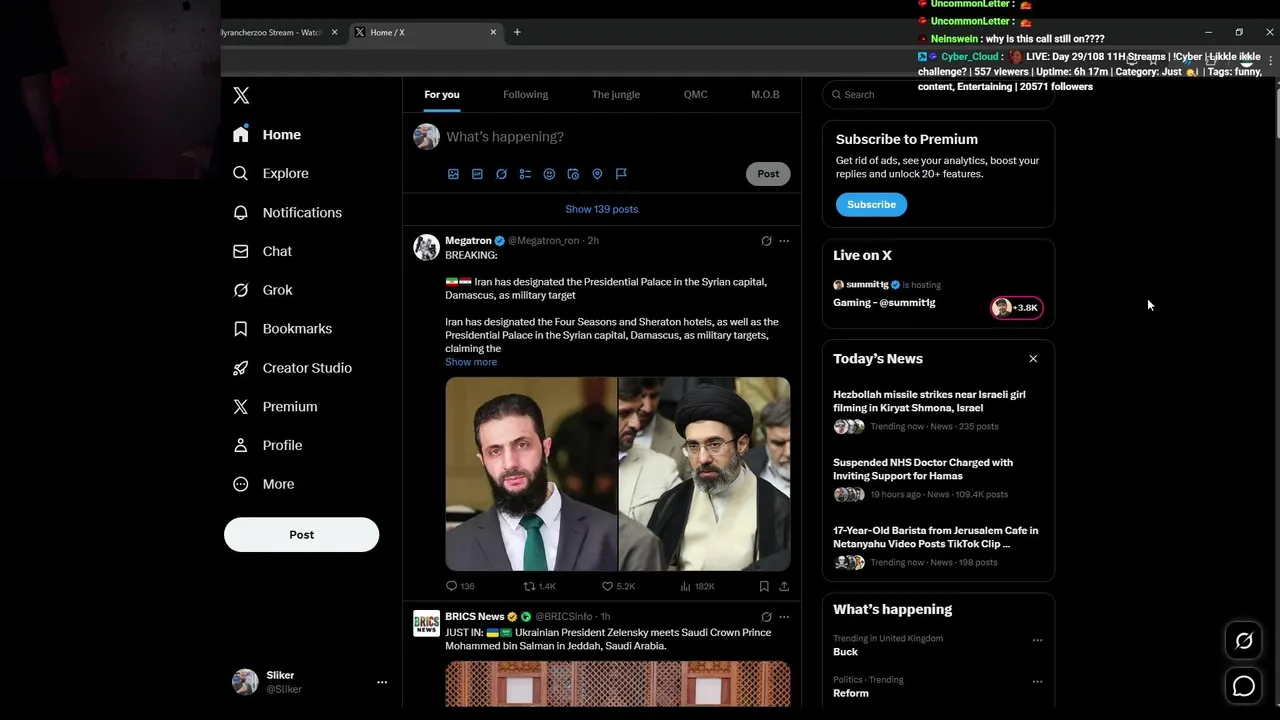Open the floating Grok button
Viewport: 1280px width, 720px height.
pos(1244,641)
